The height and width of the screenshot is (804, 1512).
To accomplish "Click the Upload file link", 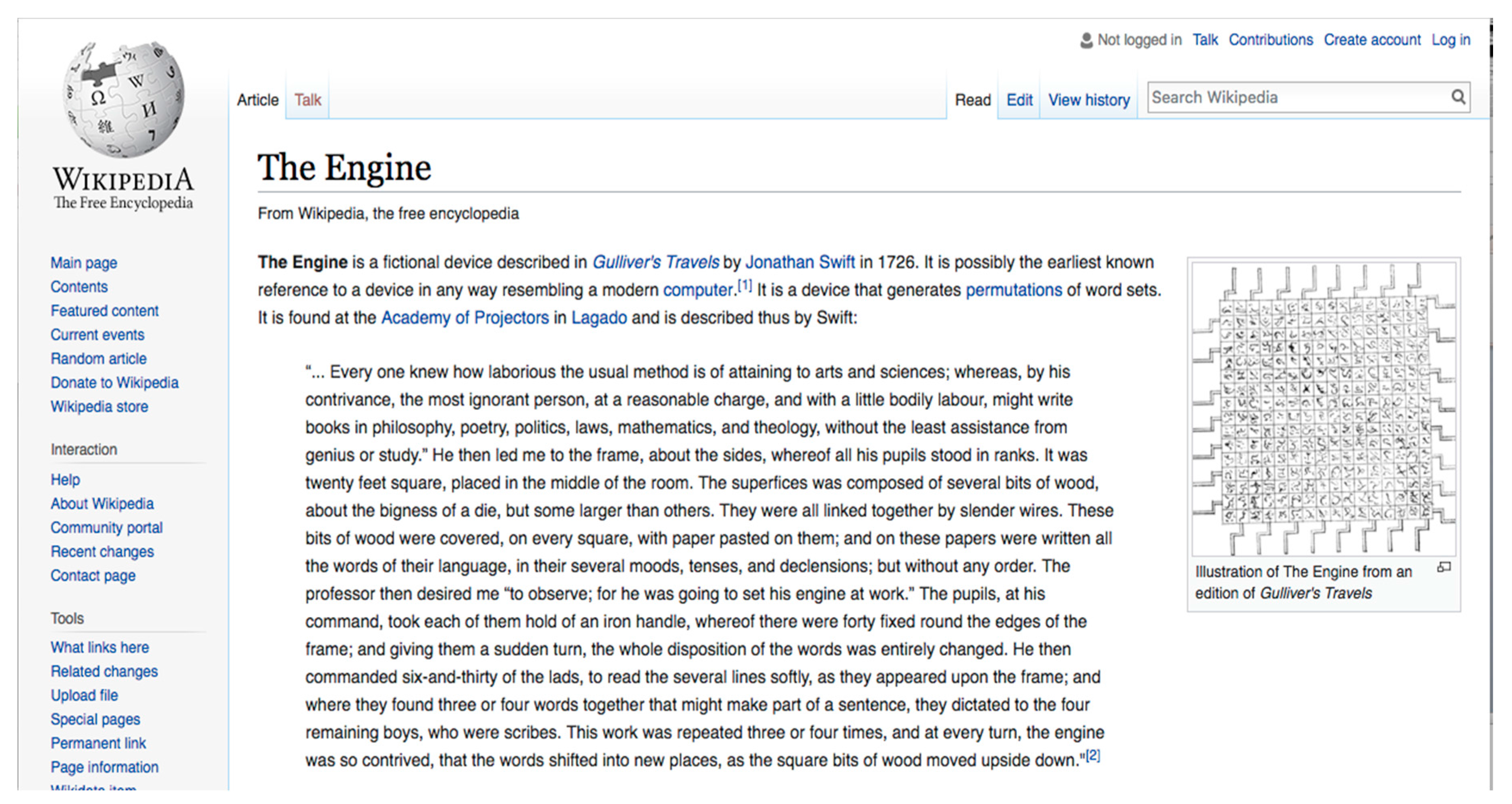I will point(84,696).
